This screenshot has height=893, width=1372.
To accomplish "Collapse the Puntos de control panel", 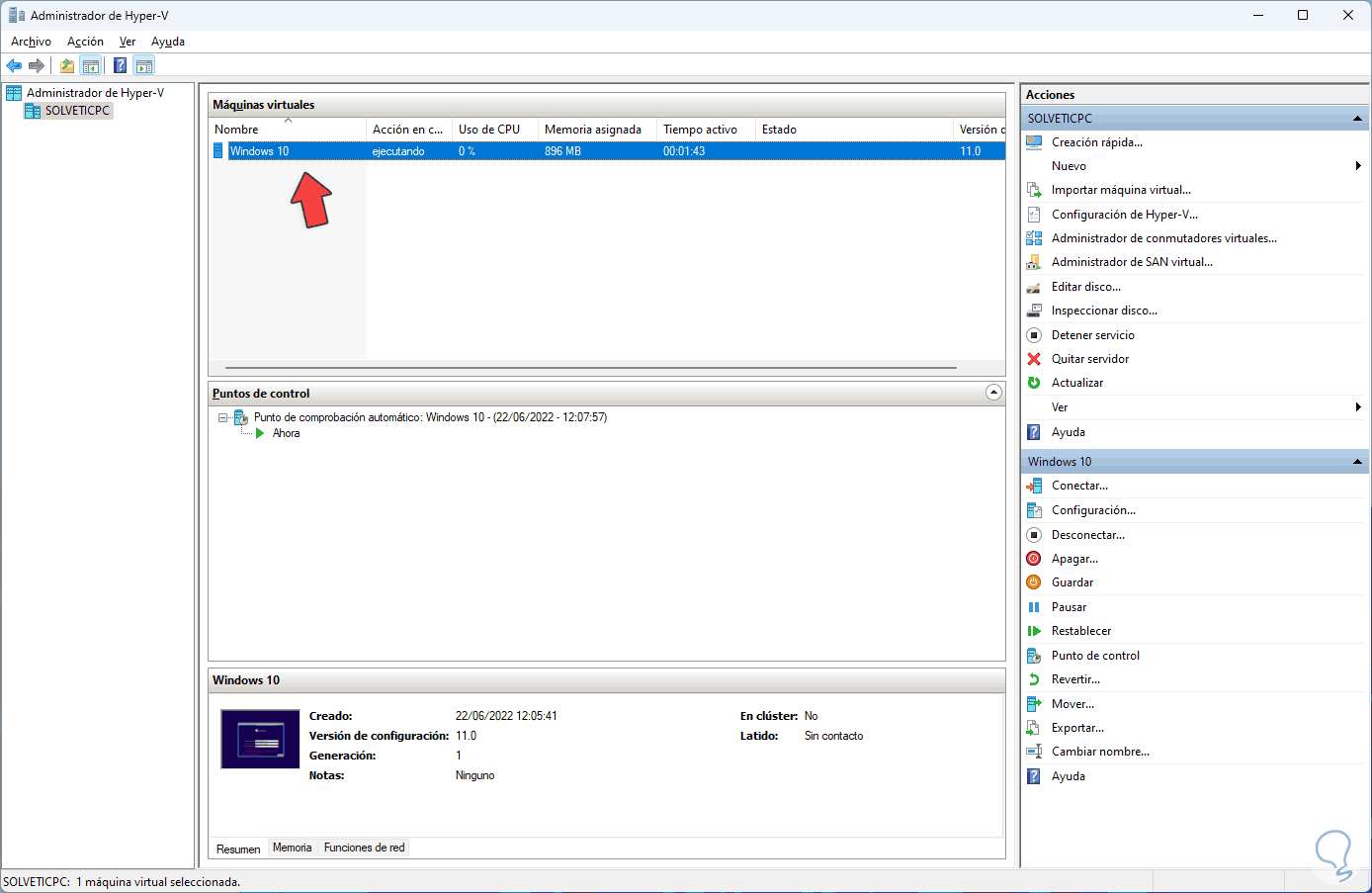I will [x=993, y=393].
